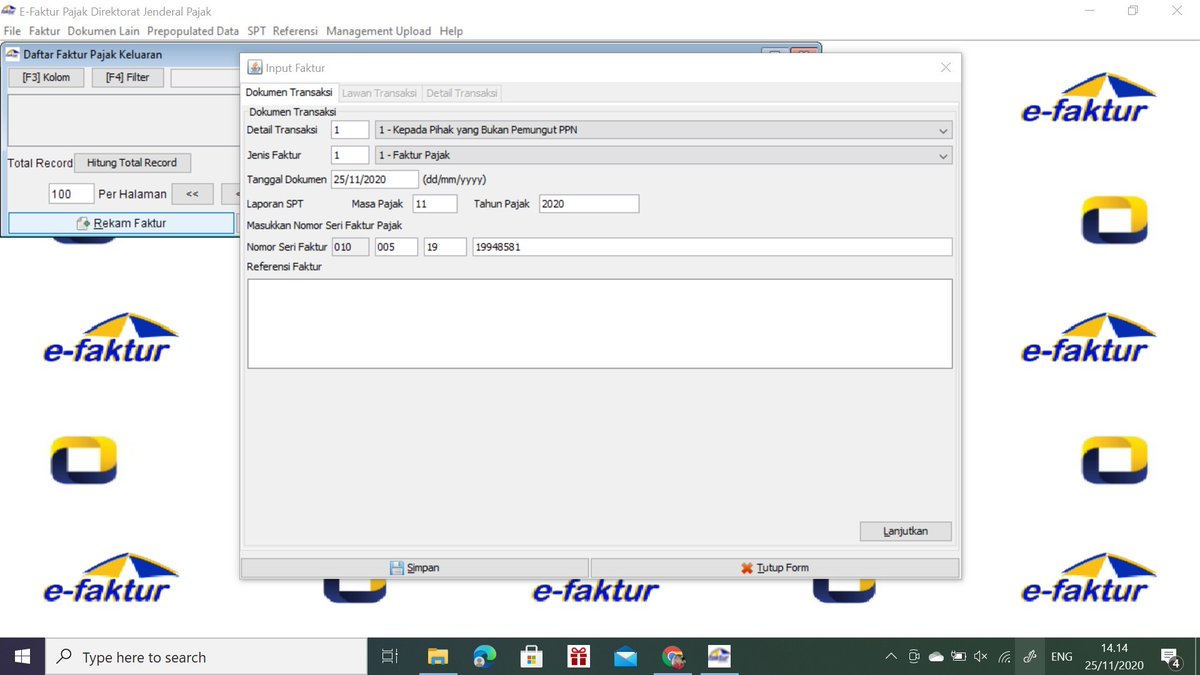
Task: Open the Dokumen Lain menu
Action: coord(104,31)
